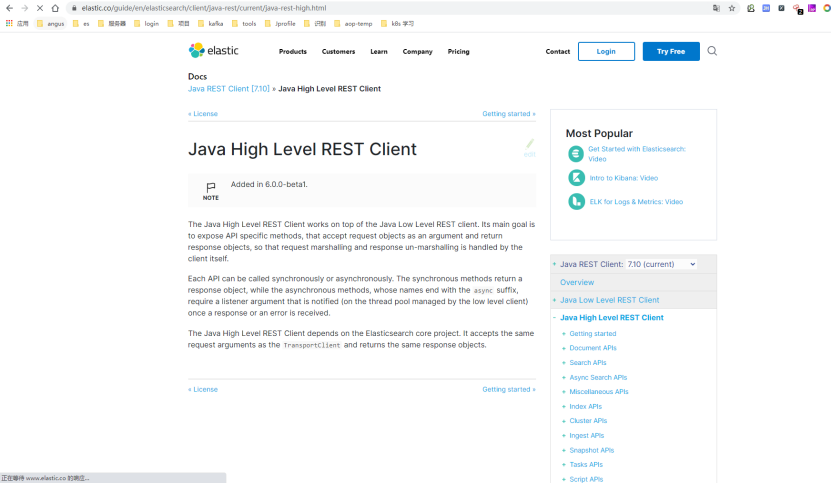The height and width of the screenshot is (484, 831).
Task: Collapse Java High Level REST Client section
Action: [x=554, y=318]
